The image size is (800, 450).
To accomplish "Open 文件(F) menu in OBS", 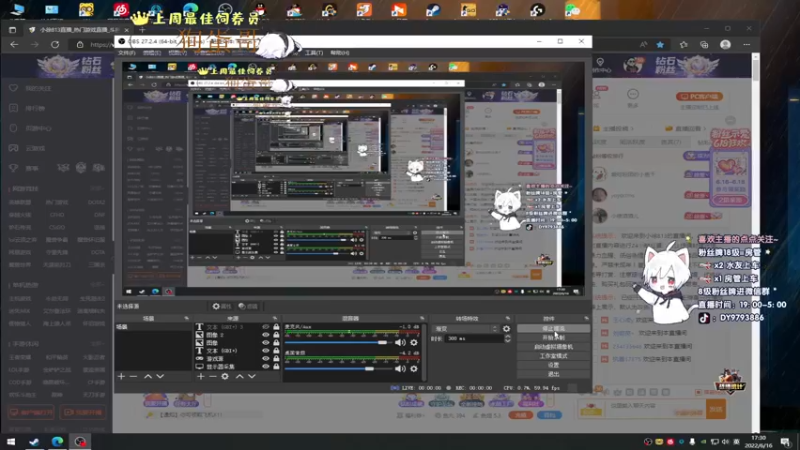I will pos(127,53).
